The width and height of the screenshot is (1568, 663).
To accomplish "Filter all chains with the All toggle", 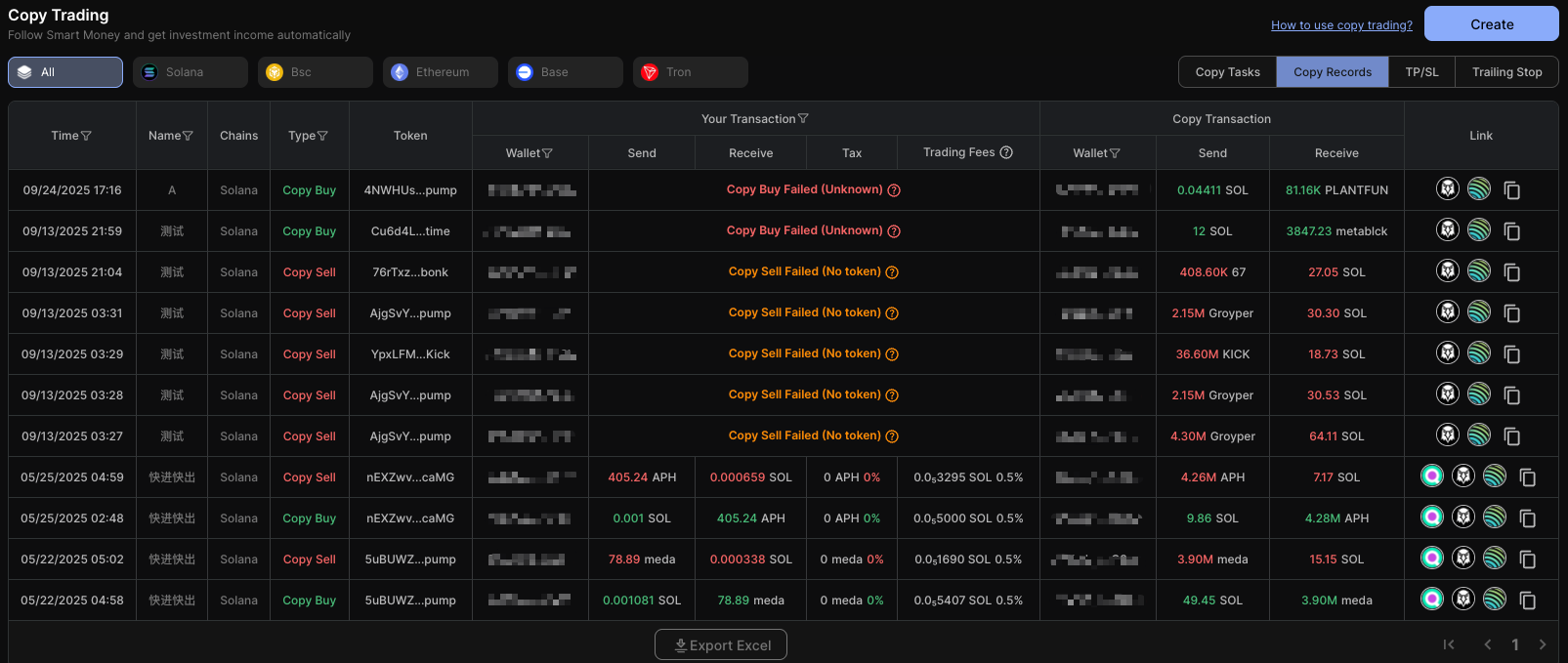I will (x=65, y=72).
